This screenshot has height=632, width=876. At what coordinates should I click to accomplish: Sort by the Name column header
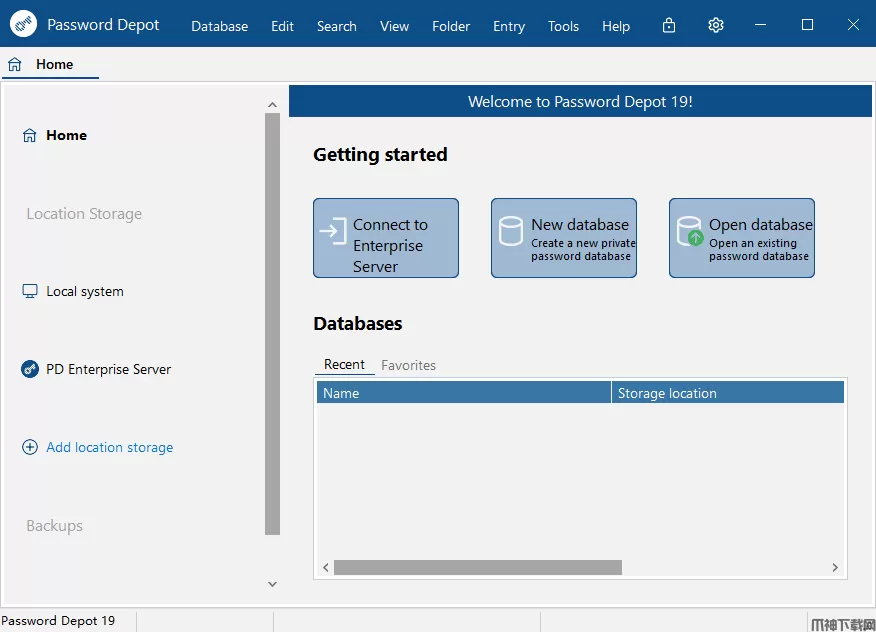tap(463, 393)
